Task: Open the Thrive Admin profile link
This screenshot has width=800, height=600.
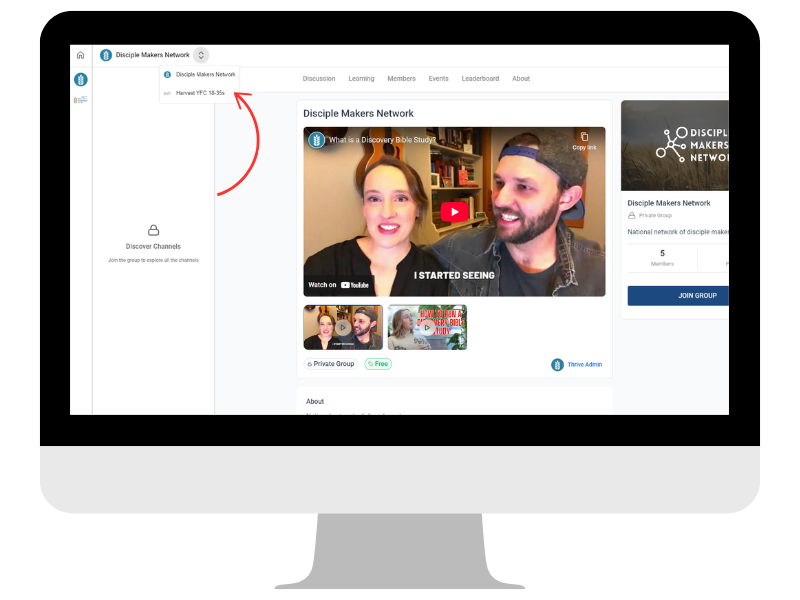Action: point(585,365)
